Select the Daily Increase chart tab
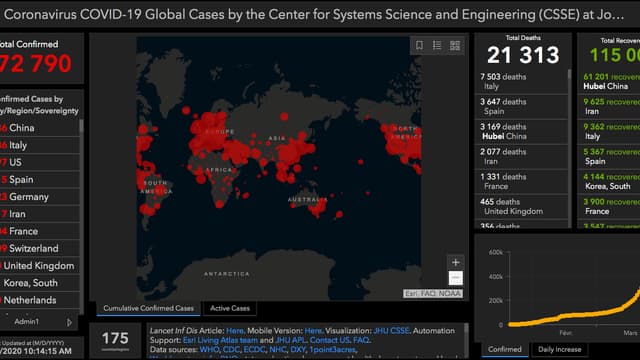Screen dimensions: 640x360 pos(559,349)
